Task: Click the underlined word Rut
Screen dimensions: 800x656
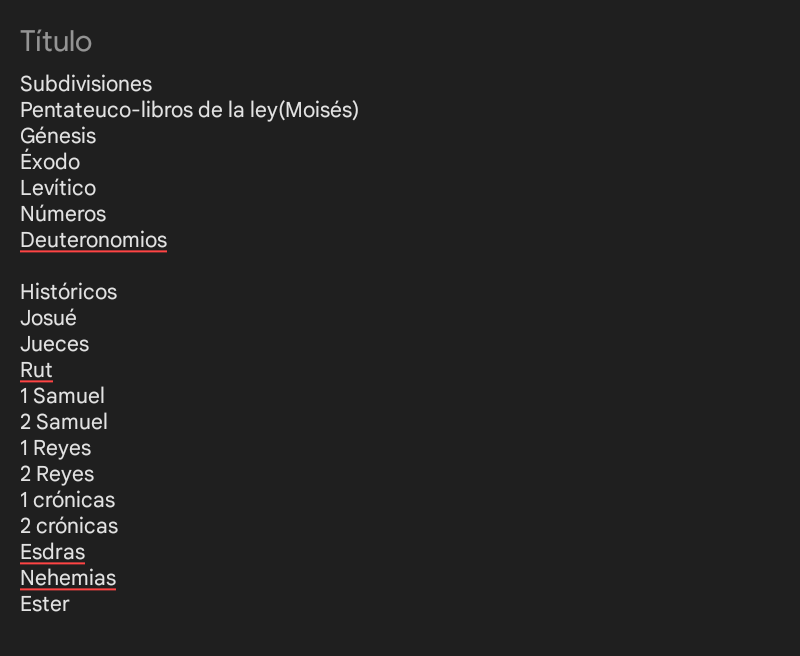Action: coord(36,370)
